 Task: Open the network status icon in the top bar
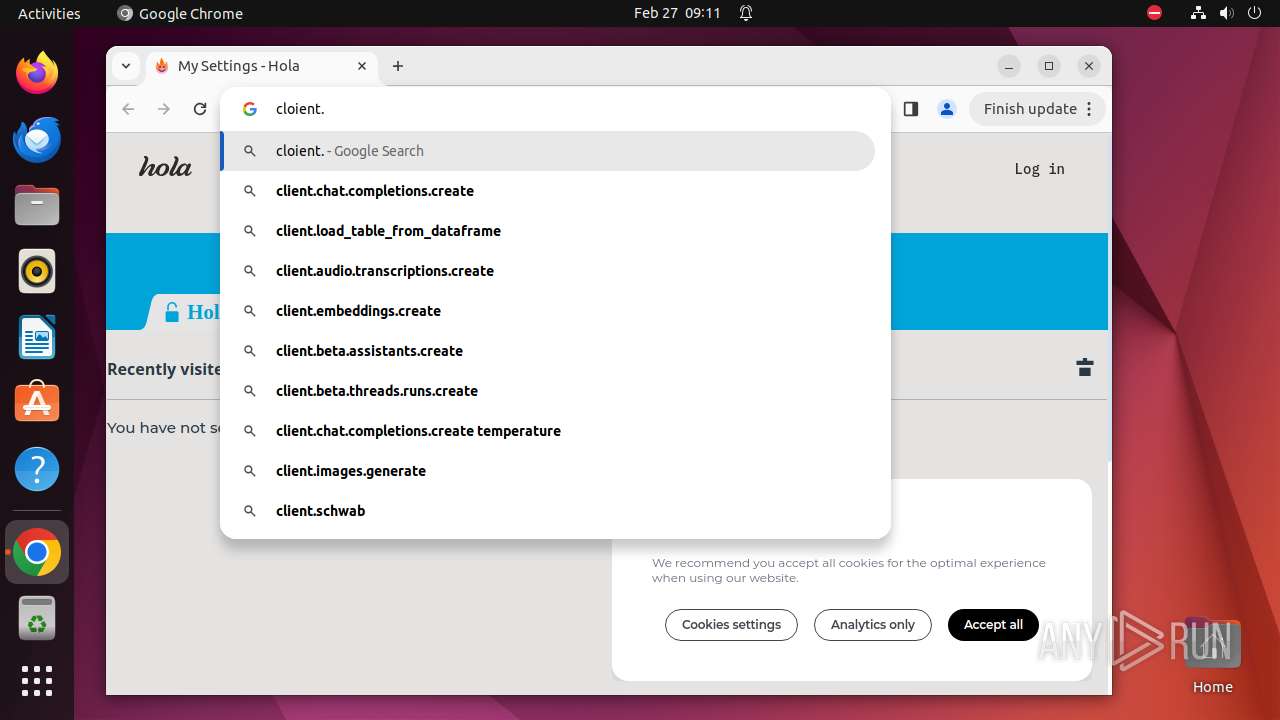(x=1198, y=13)
